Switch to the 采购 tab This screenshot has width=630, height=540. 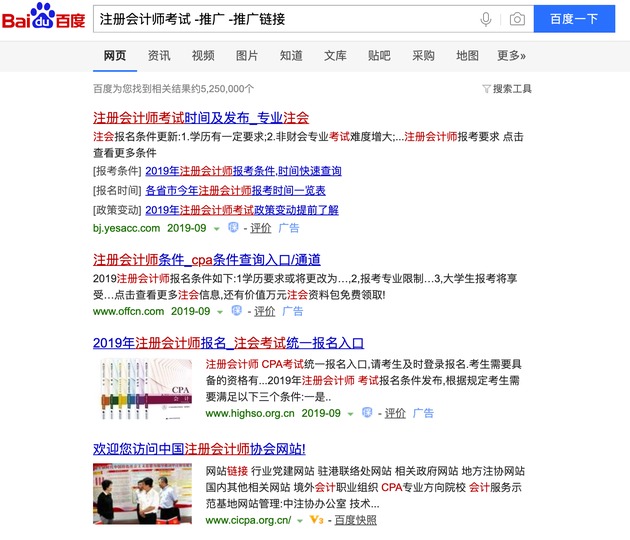[x=423, y=55]
